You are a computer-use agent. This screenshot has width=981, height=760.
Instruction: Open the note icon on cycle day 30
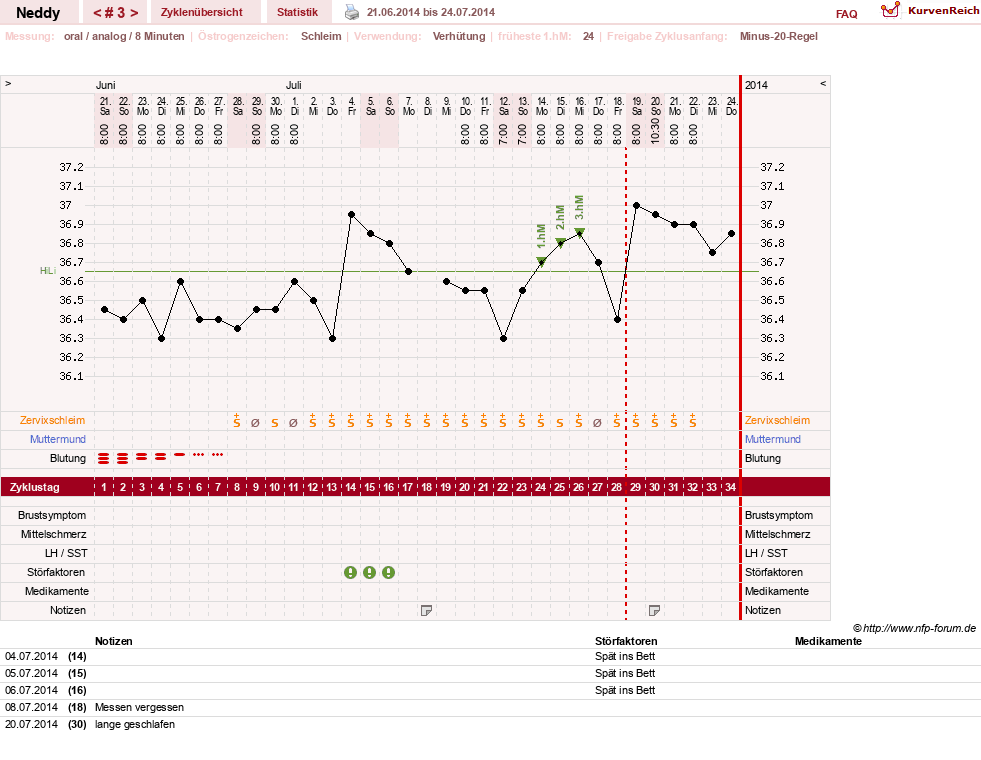point(654,611)
